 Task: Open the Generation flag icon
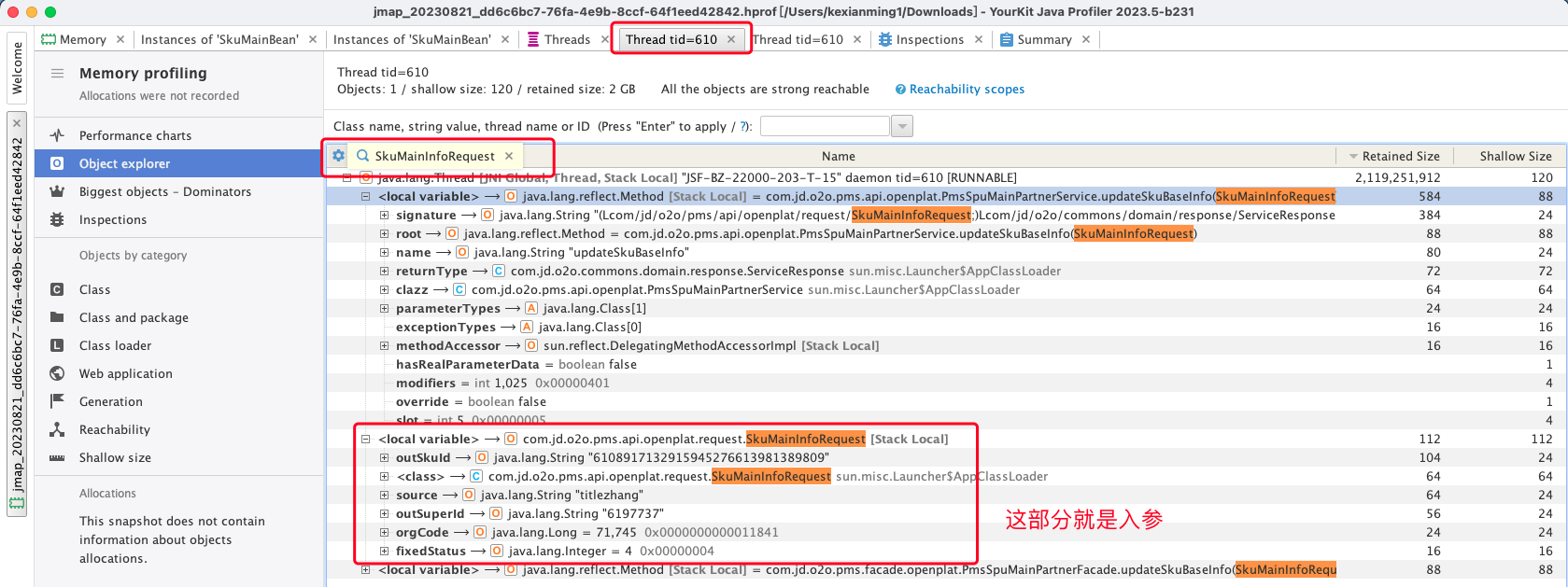point(57,401)
